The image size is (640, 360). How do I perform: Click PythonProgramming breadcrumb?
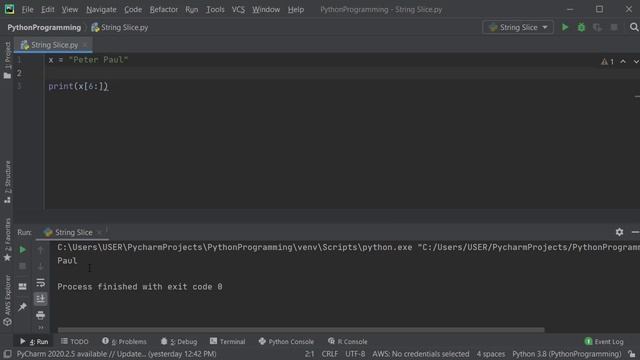coord(44,27)
